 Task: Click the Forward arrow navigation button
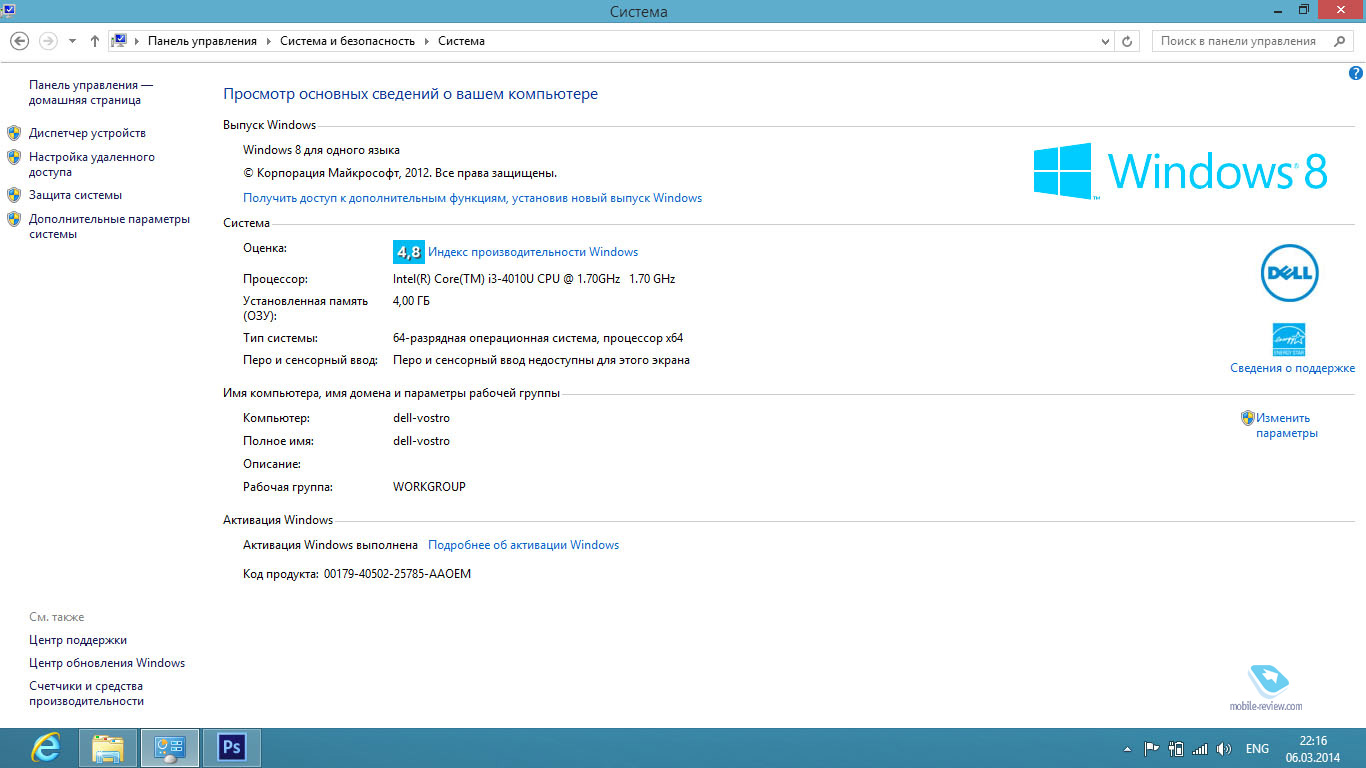point(47,41)
